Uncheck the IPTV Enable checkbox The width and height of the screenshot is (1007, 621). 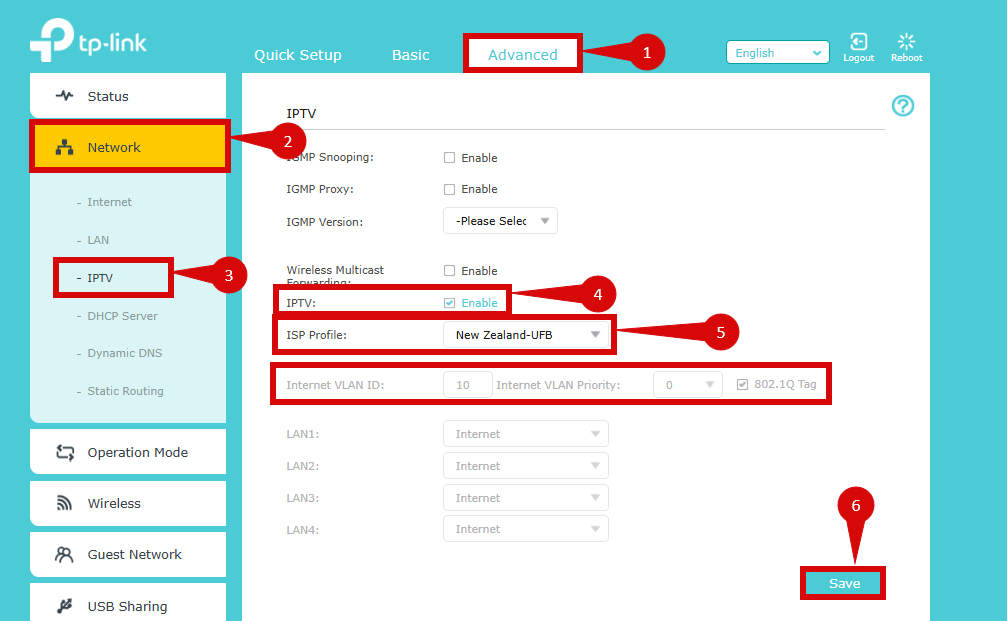[449, 303]
